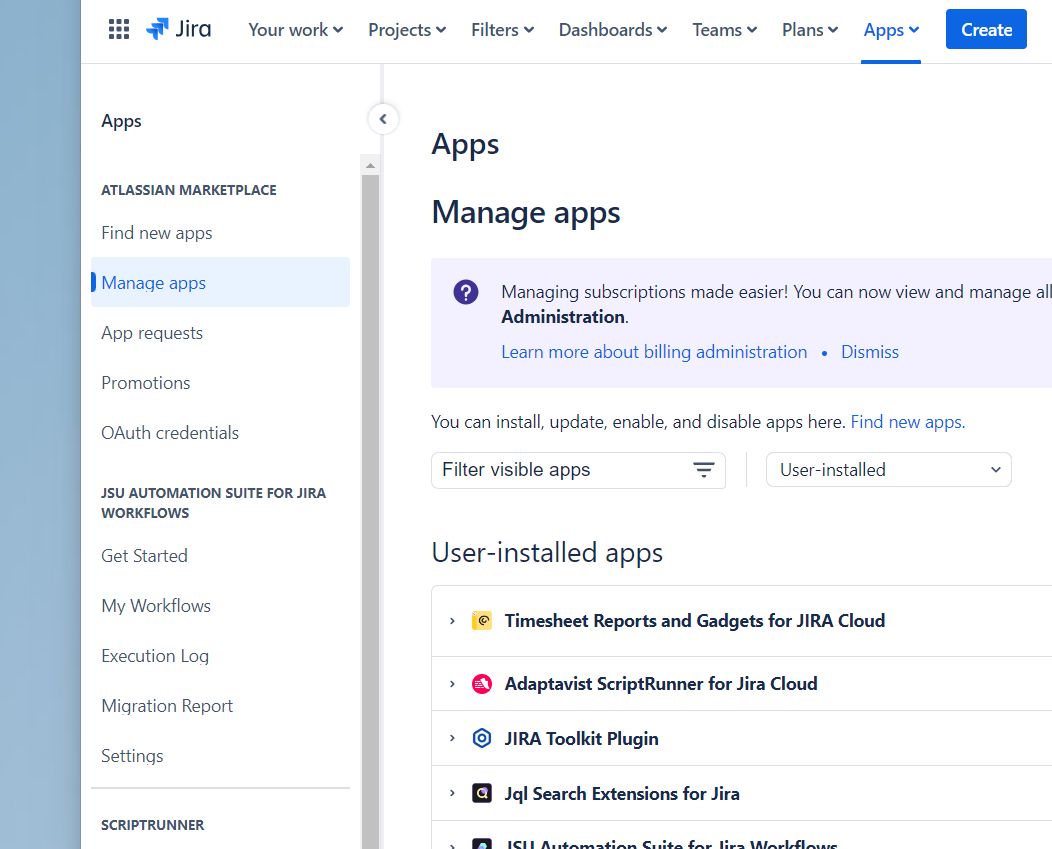Open the Projects menu
This screenshot has height=849, width=1052.
click(407, 30)
